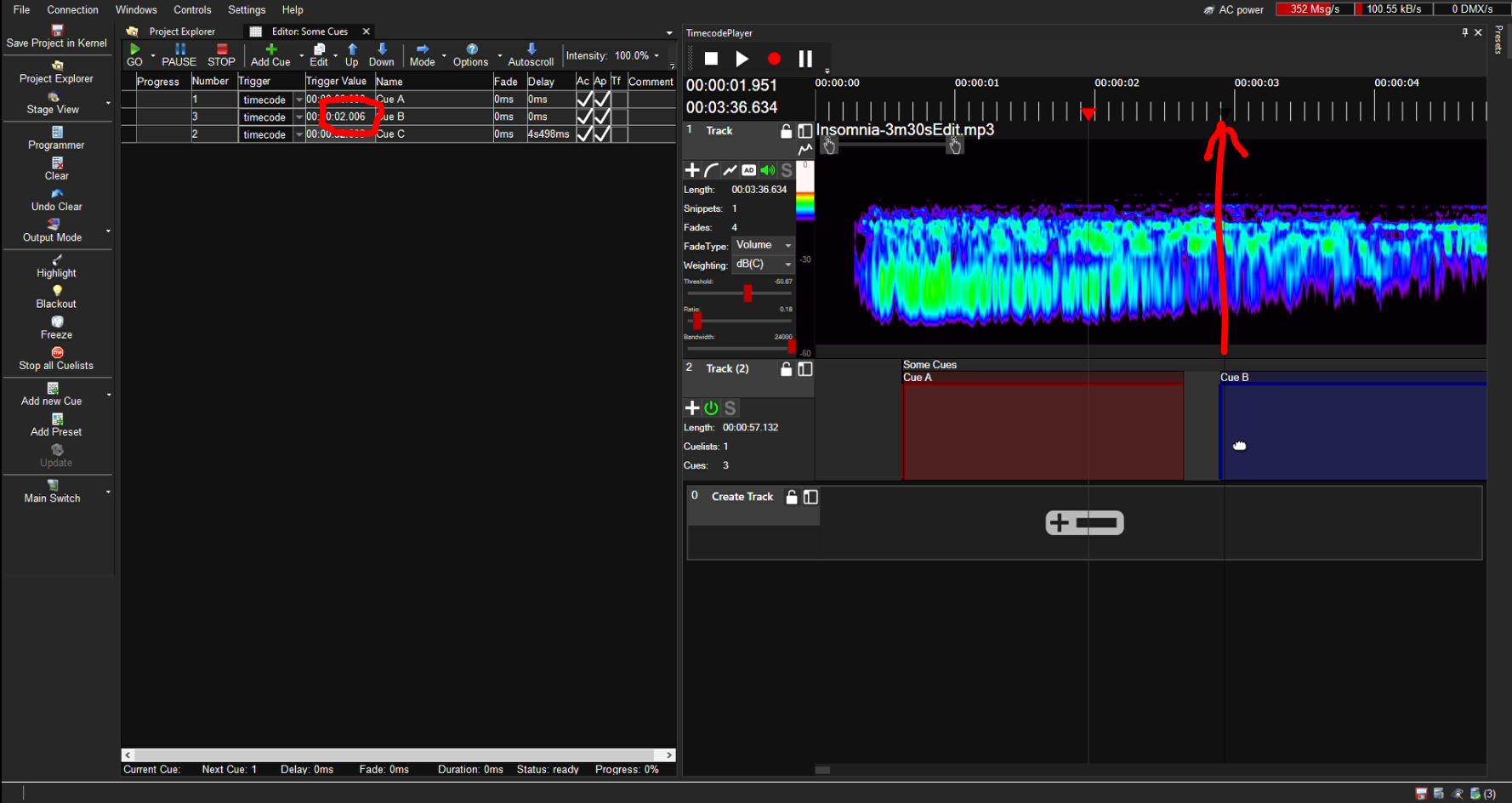Click the Threshold slider handle on Track 1
This screenshot has width=1512, height=803.
pos(747,293)
